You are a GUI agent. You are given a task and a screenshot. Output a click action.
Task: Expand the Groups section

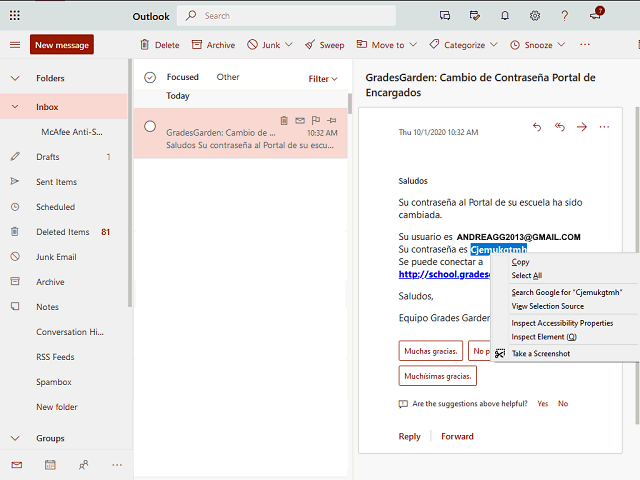15,438
